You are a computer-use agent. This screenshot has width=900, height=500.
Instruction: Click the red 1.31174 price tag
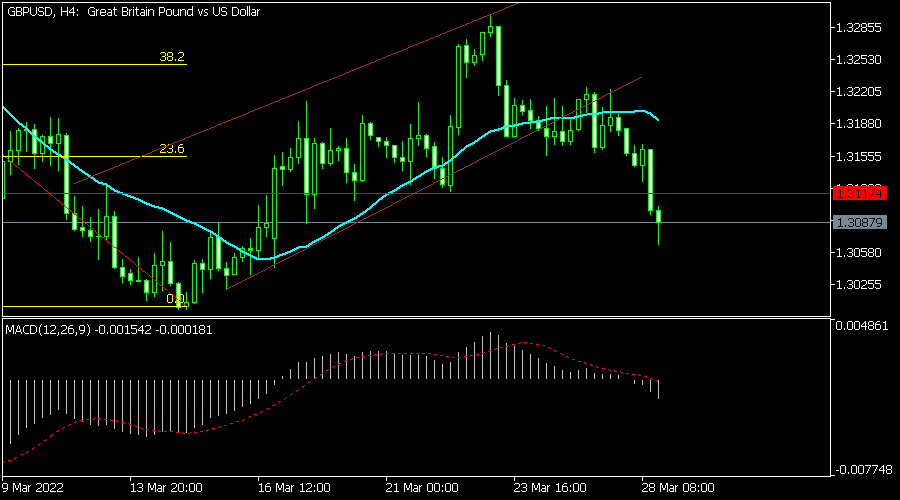click(859, 193)
